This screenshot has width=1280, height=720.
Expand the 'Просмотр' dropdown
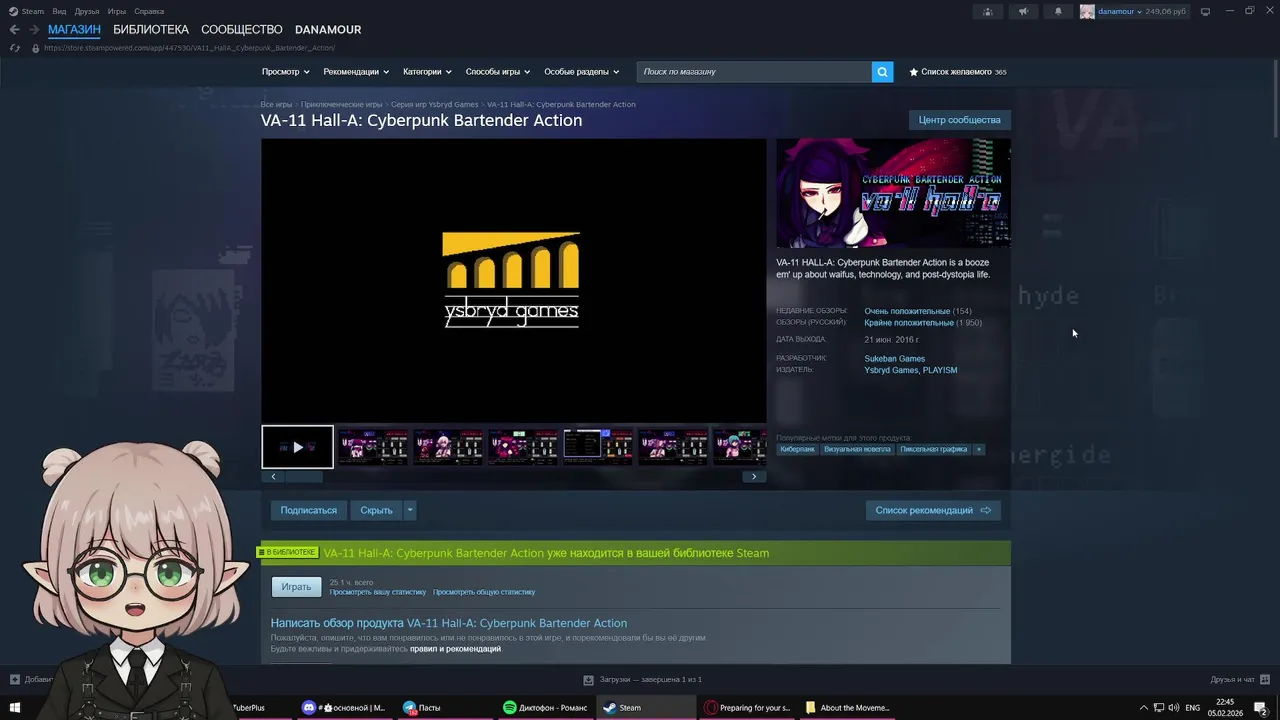click(286, 72)
